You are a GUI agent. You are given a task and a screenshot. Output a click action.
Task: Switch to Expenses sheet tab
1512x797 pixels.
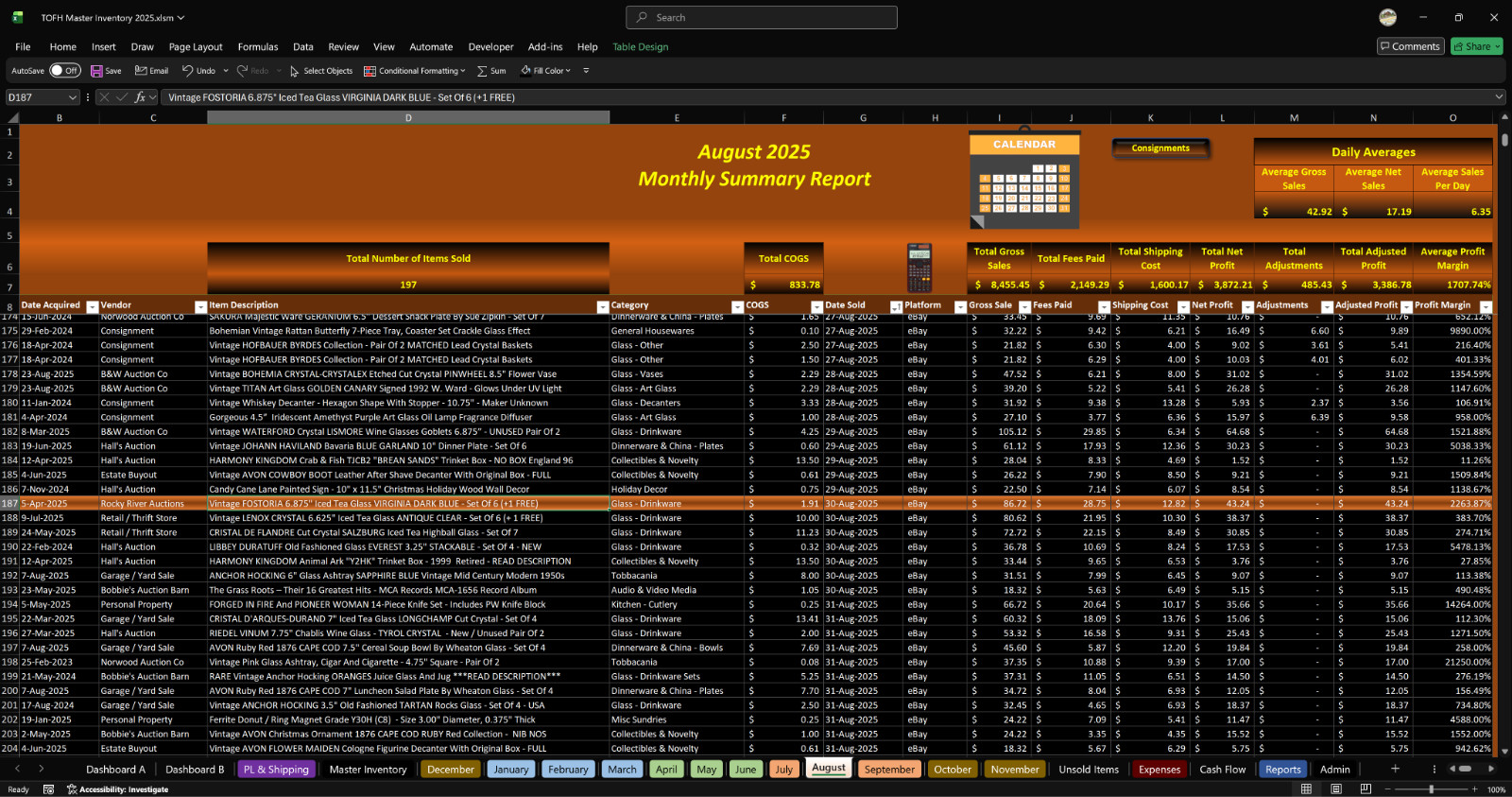tap(1160, 770)
